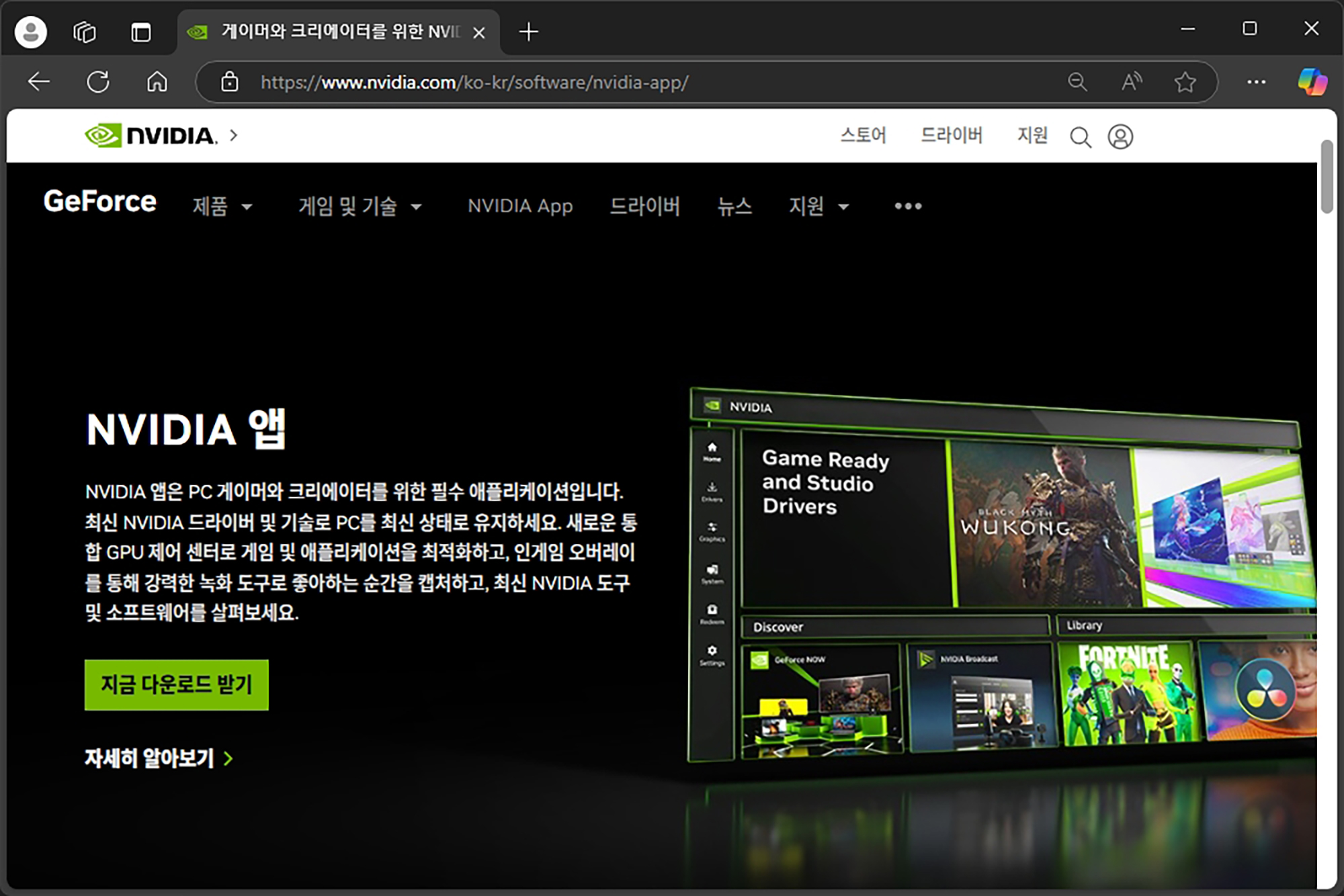Open the Copilot sidebar icon
Screen dimensions: 1344x896
click(x=1312, y=82)
